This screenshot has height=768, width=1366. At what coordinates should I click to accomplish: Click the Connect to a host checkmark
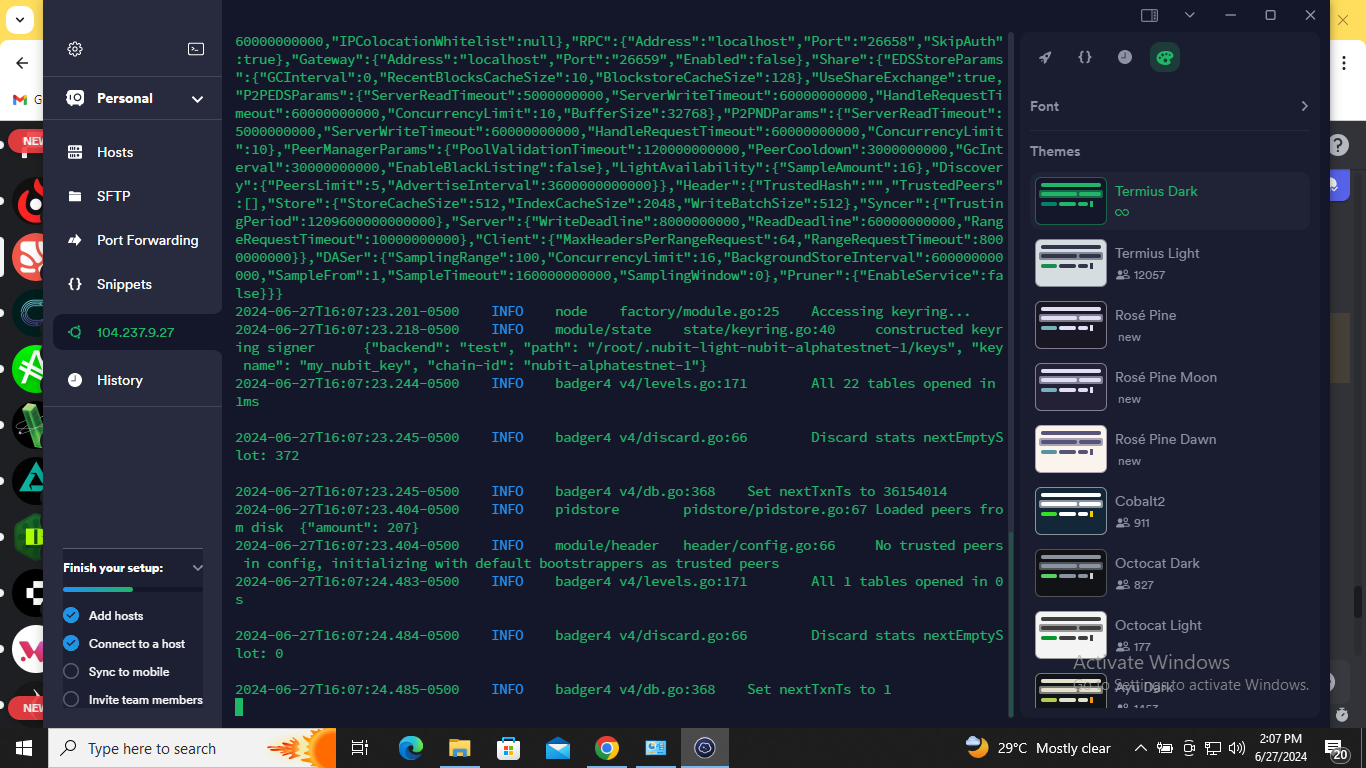click(x=71, y=644)
